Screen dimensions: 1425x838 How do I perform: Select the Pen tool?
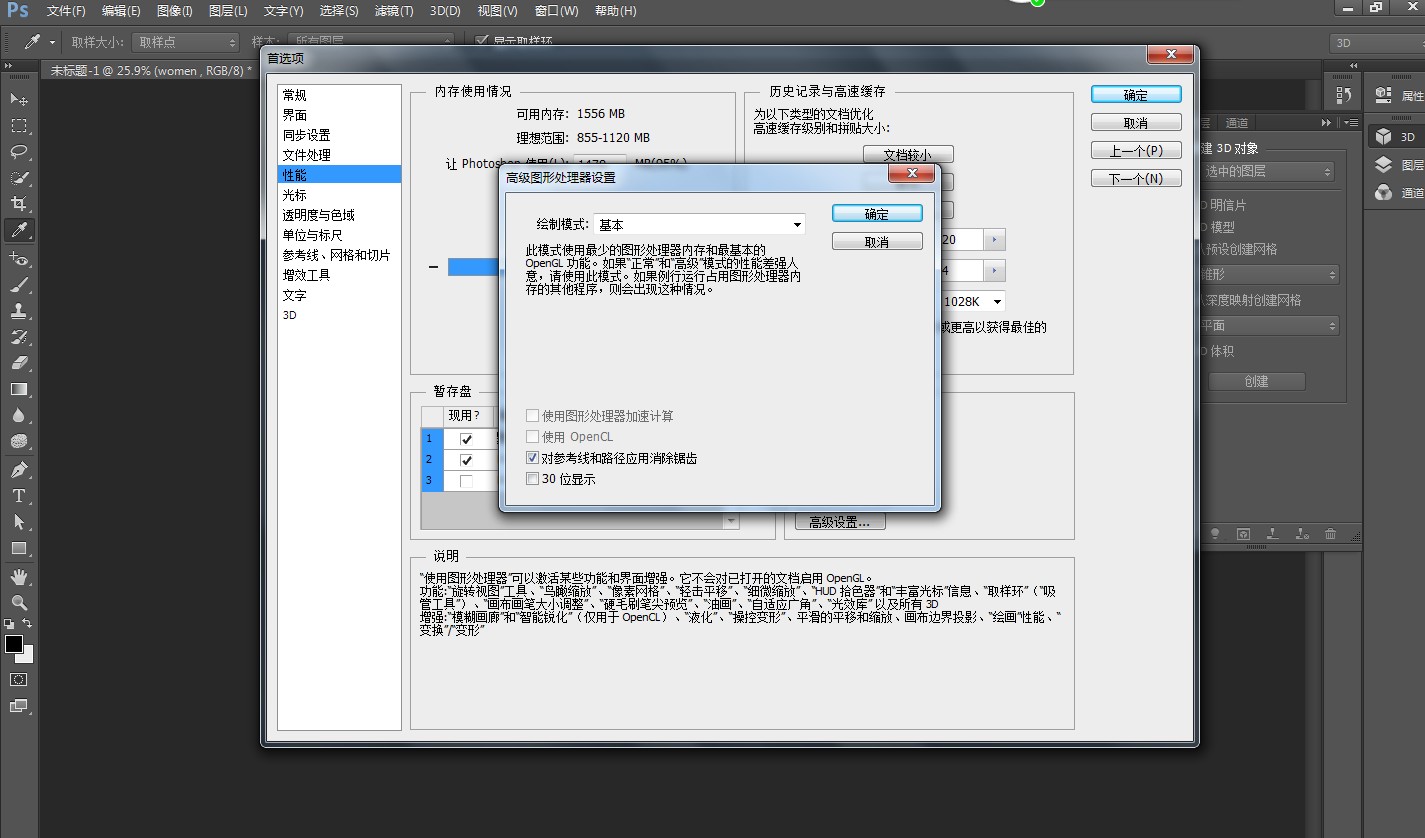[19, 470]
